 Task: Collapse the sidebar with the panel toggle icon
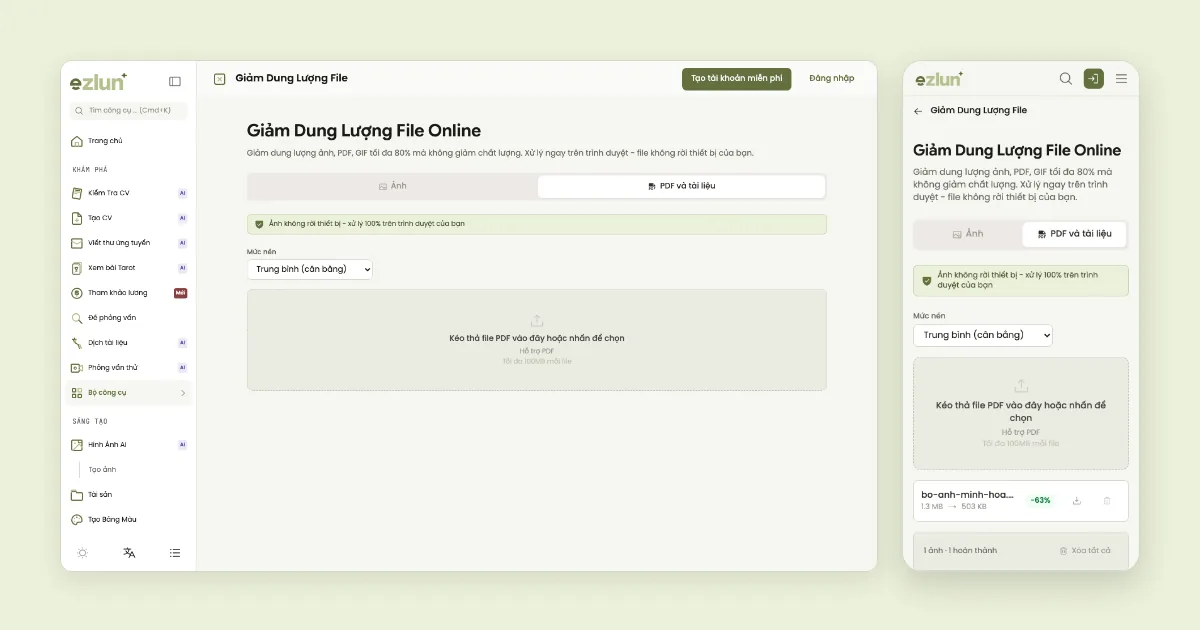pos(175,81)
